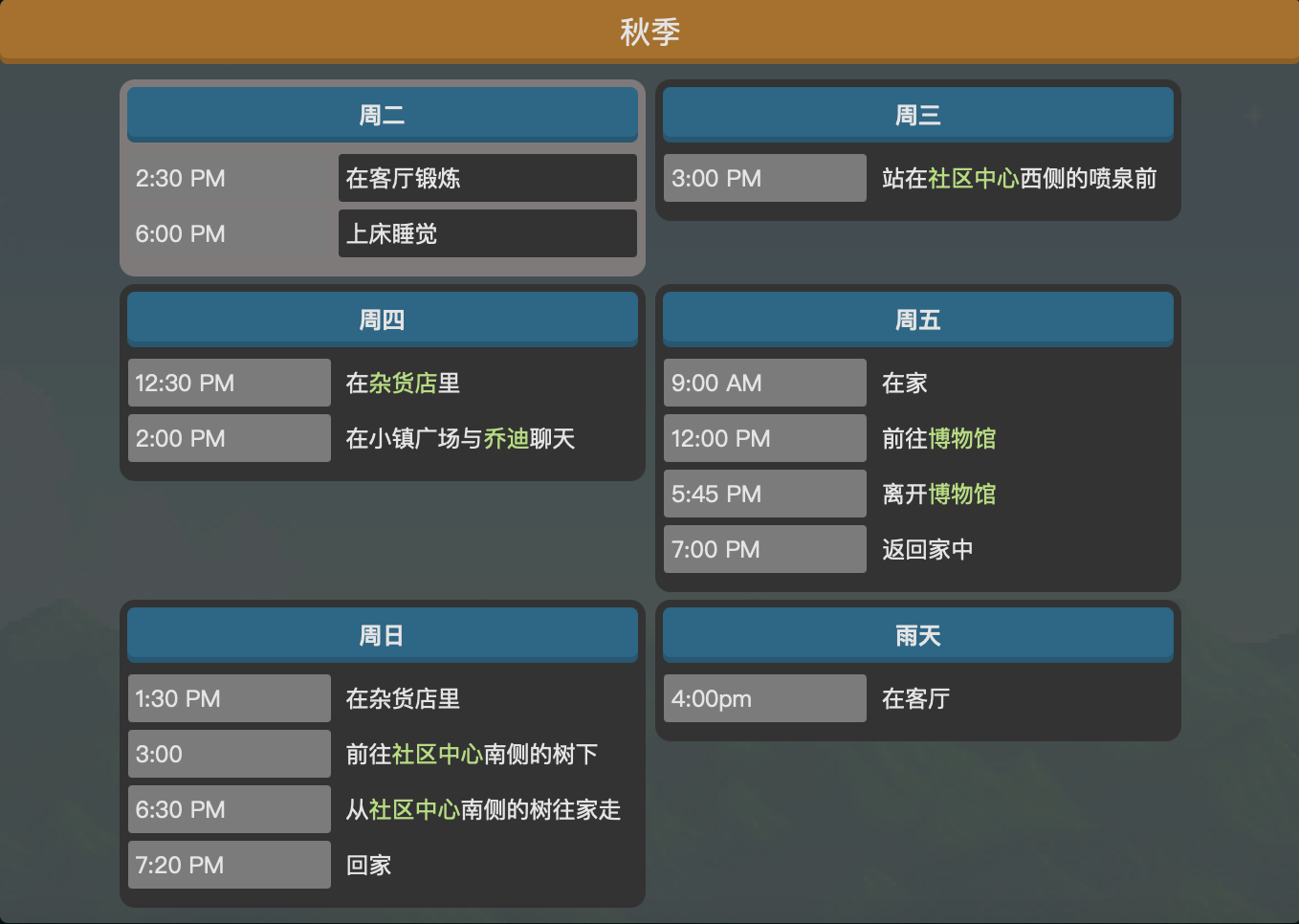This screenshot has height=924, width=1299.
Task: Select the 周三 day header
Action: click(918, 115)
